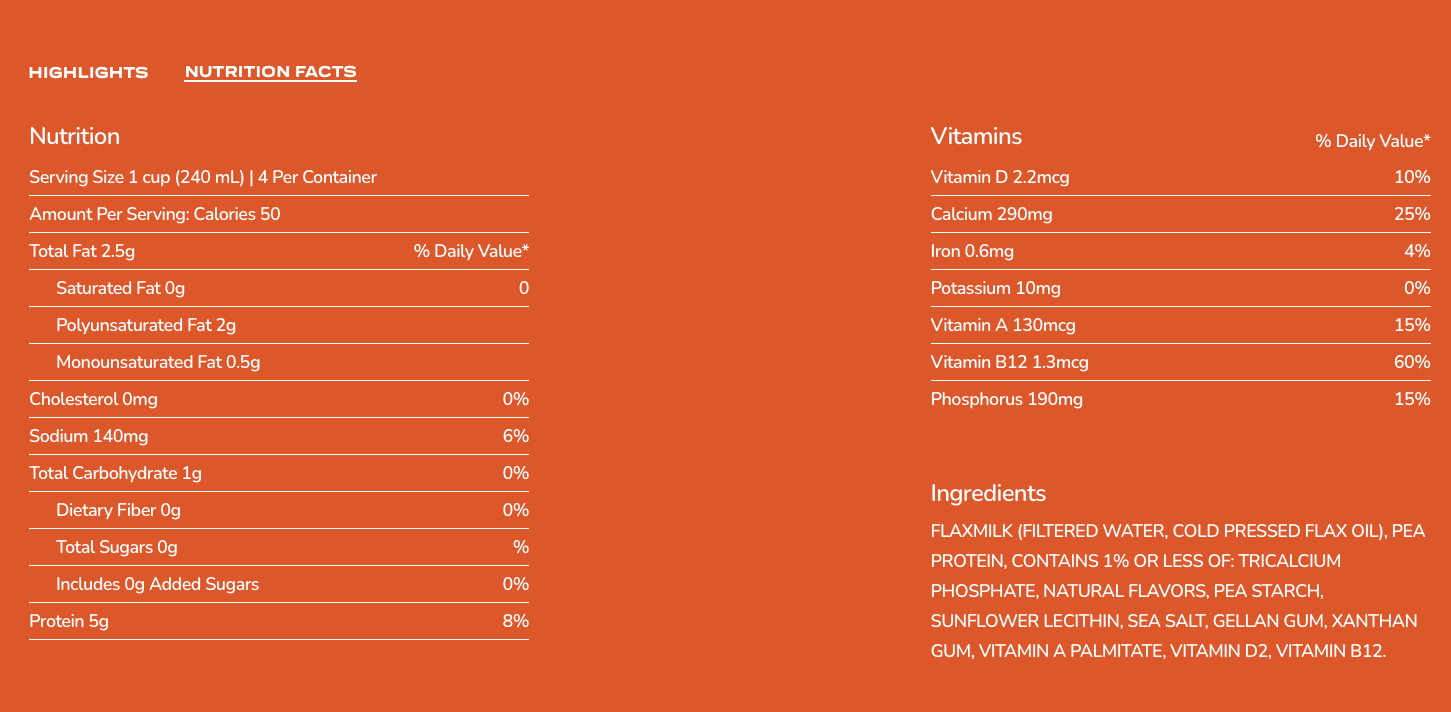1451x712 pixels.
Task: Click the Calories 50 line
Action: click(x=154, y=214)
